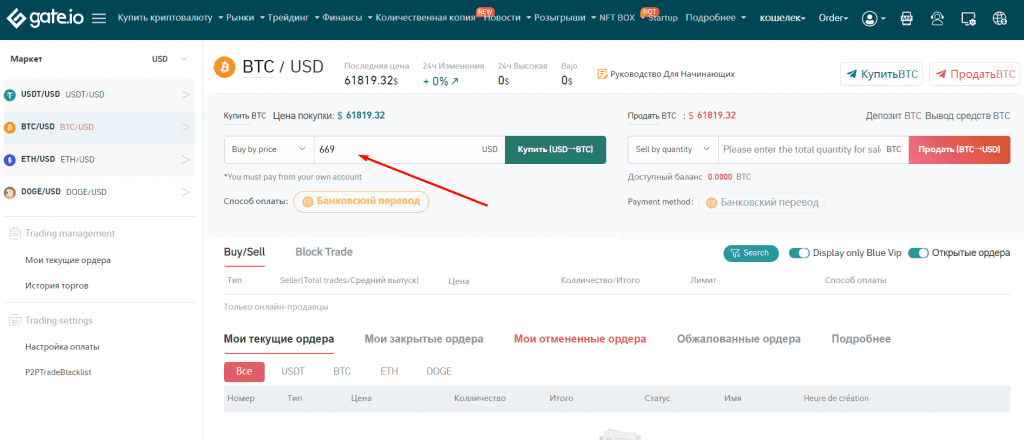Select Банковский перевод payment under buy
The image size is (1024, 440).
coord(361,202)
